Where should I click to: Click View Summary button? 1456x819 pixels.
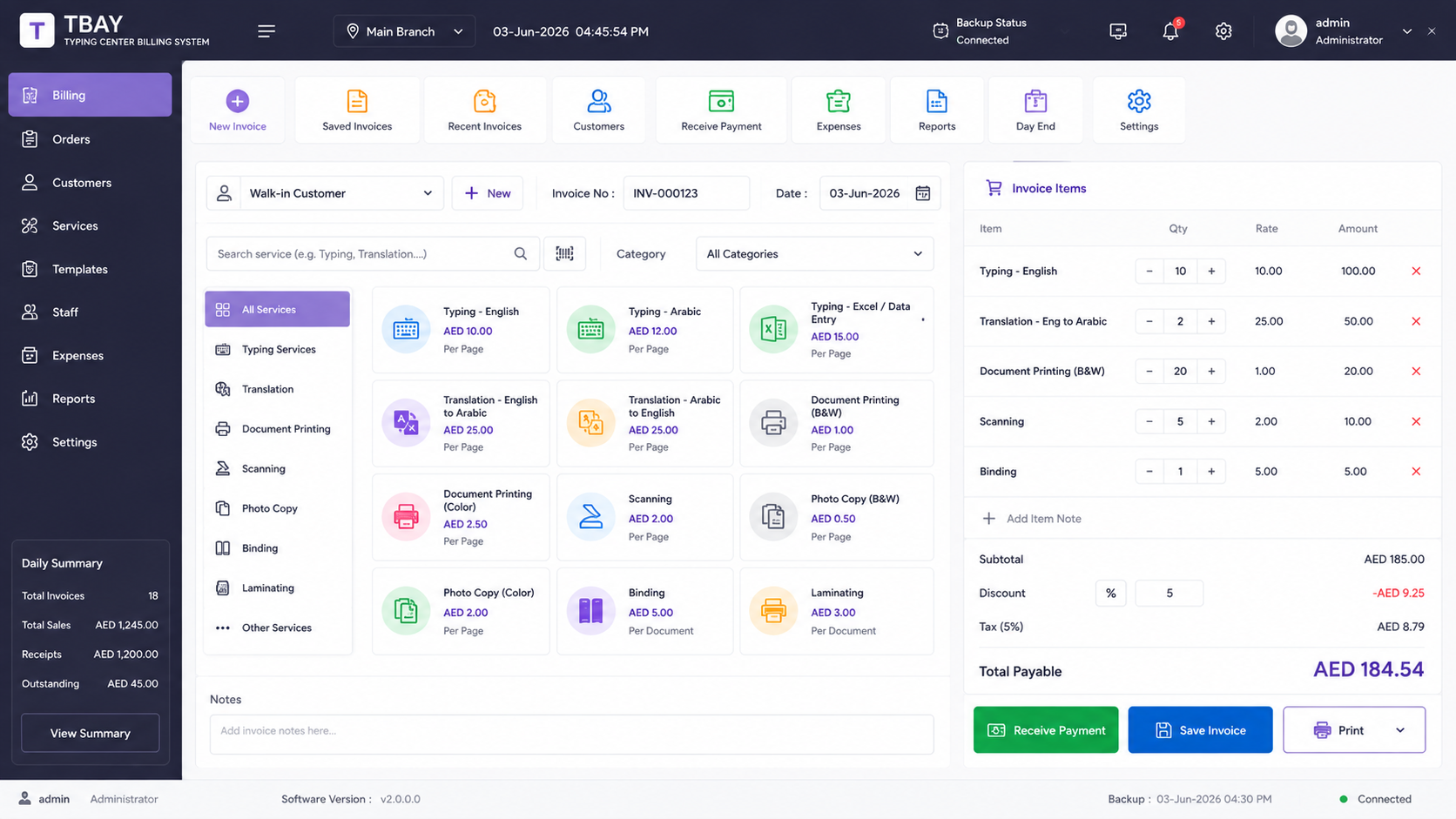[91, 733]
